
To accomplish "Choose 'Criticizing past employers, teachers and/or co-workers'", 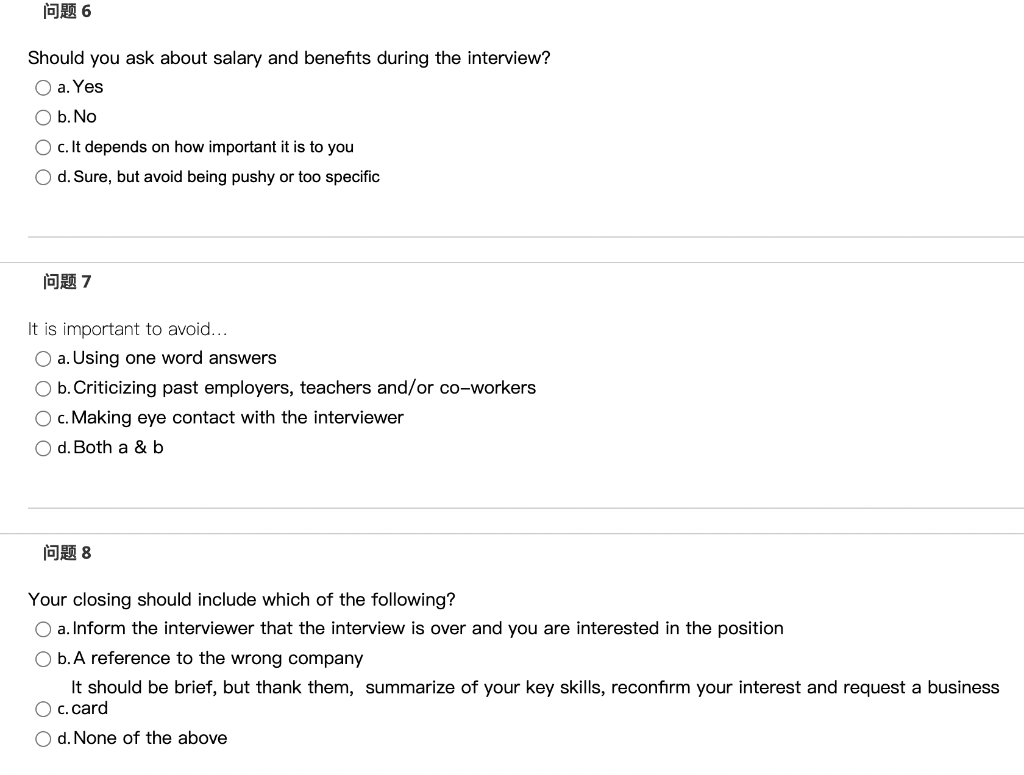I will pyautogui.click(x=43, y=388).
